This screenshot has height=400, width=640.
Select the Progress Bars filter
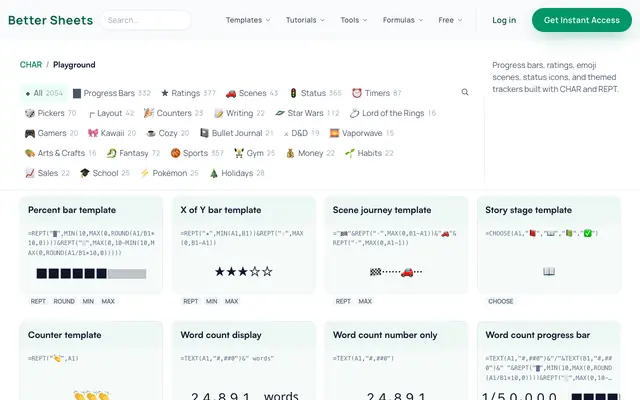(112, 93)
